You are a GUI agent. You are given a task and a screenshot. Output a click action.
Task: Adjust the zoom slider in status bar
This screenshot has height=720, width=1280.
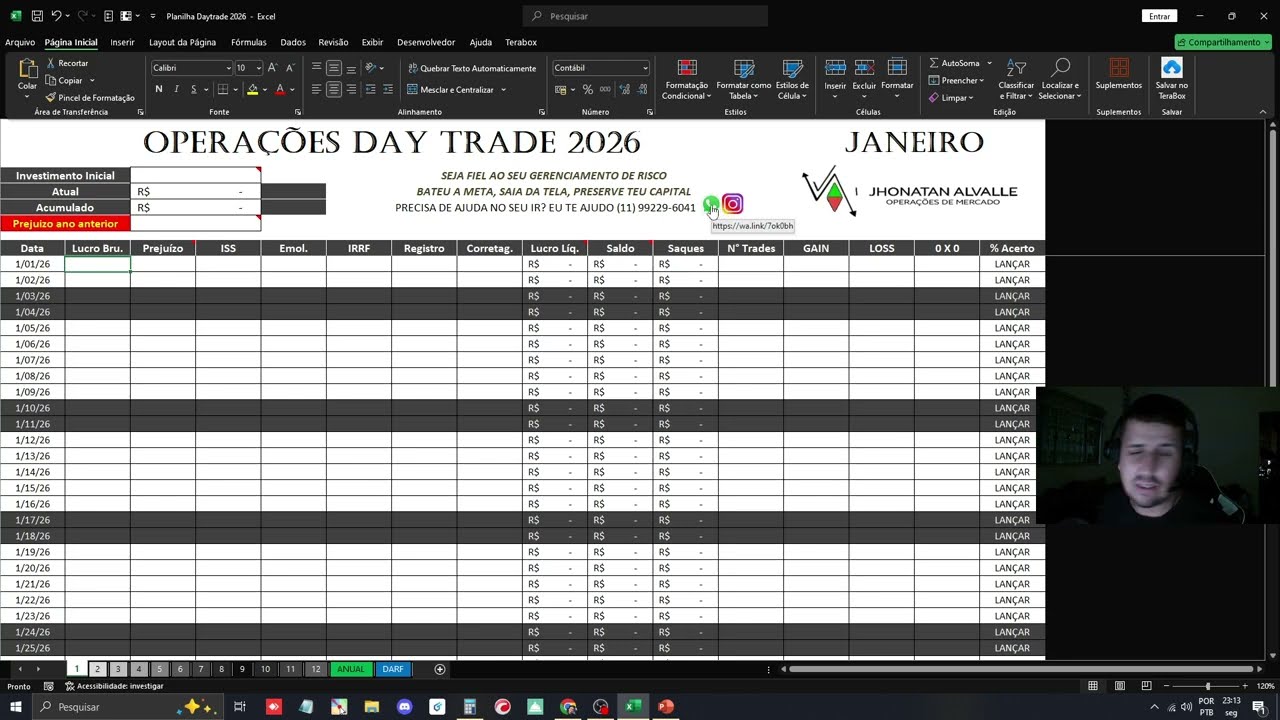point(1207,686)
